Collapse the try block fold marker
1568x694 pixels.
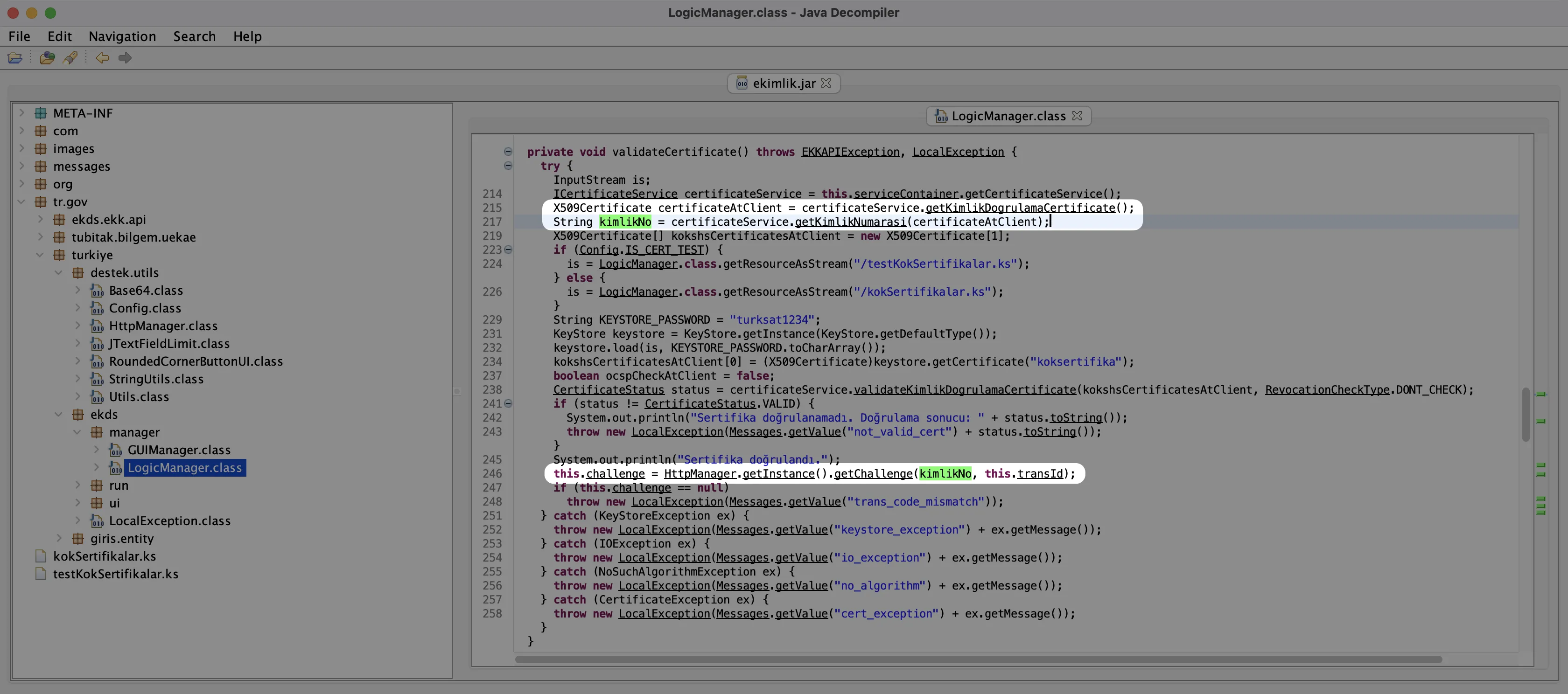pos(508,166)
